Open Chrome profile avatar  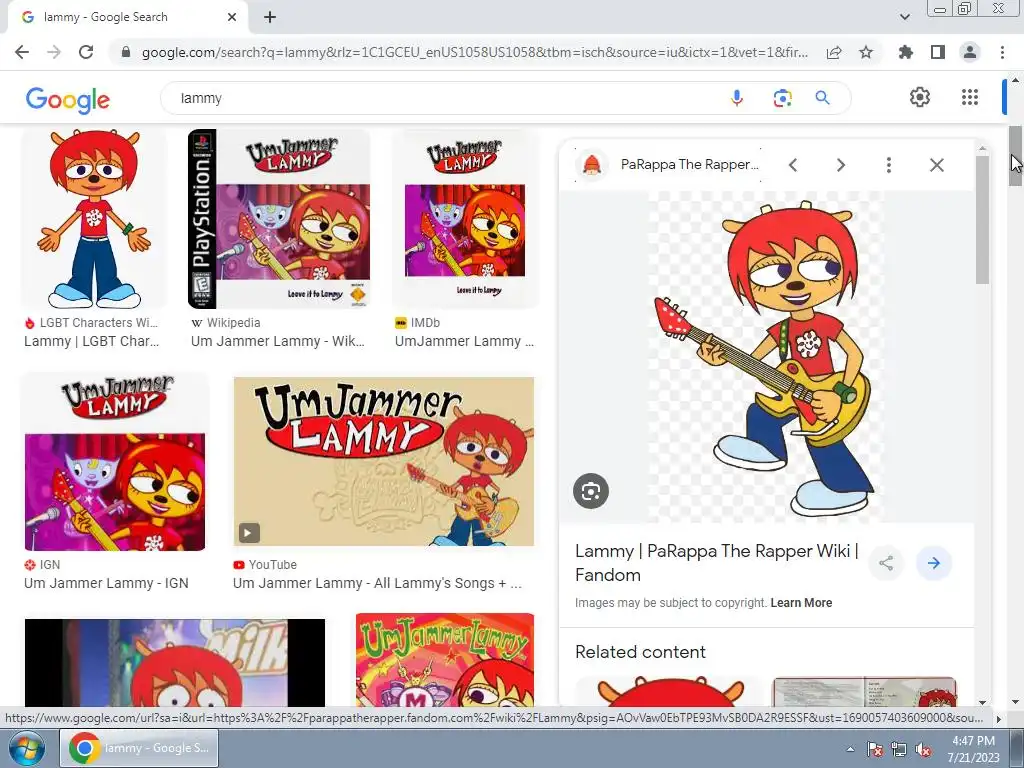click(x=970, y=52)
